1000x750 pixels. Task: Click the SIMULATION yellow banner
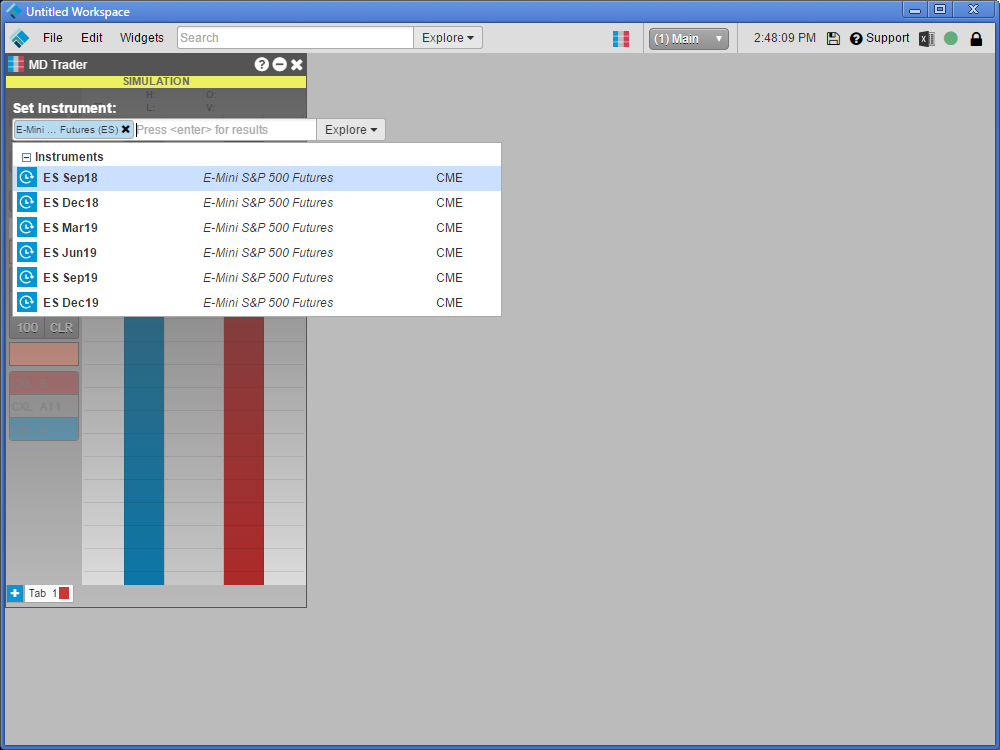156,82
